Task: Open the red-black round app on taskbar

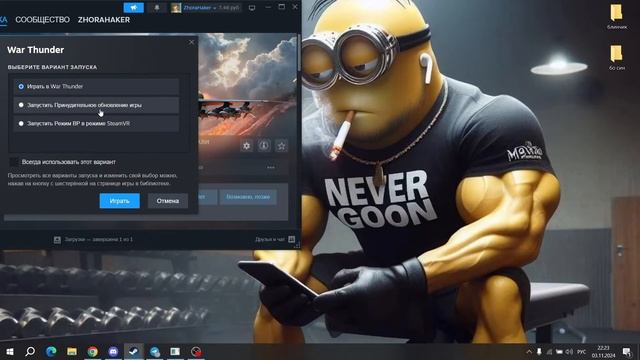Action: point(196,351)
